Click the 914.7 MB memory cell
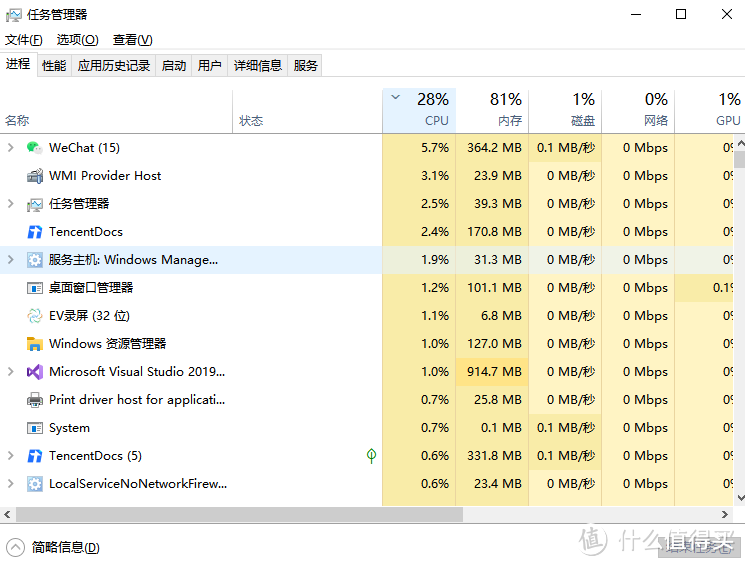 click(x=492, y=372)
